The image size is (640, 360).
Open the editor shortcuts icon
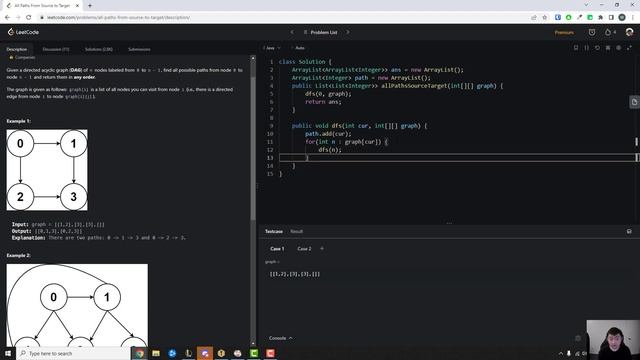click(x=608, y=48)
